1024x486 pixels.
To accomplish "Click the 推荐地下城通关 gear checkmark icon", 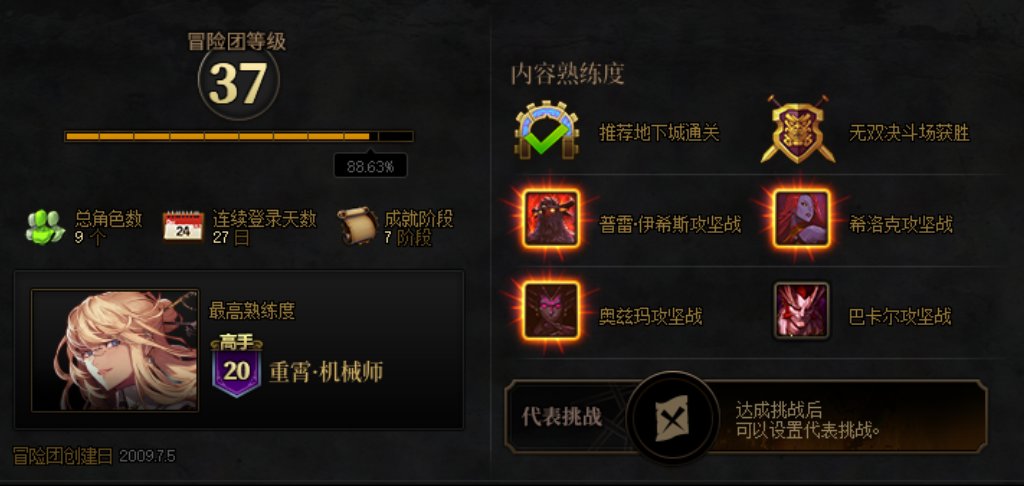I will (x=547, y=129).
